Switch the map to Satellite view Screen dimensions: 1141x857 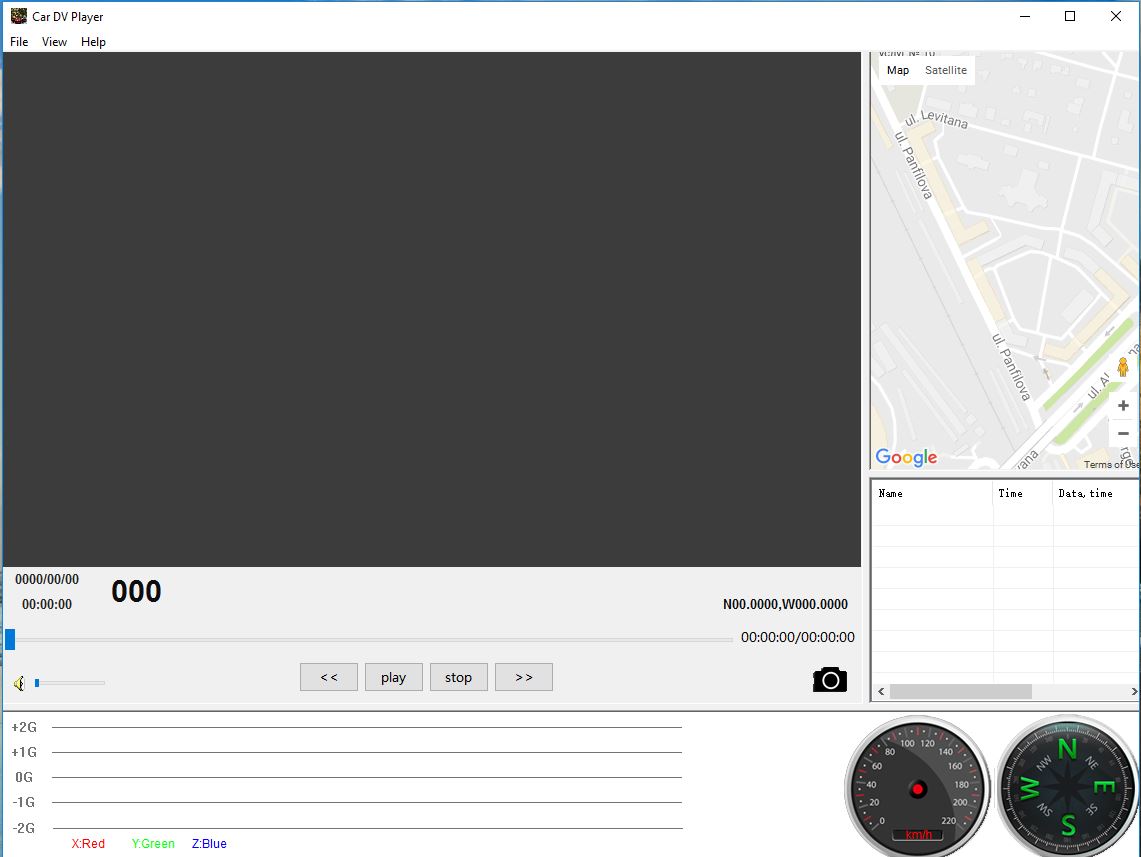(945, 70)
